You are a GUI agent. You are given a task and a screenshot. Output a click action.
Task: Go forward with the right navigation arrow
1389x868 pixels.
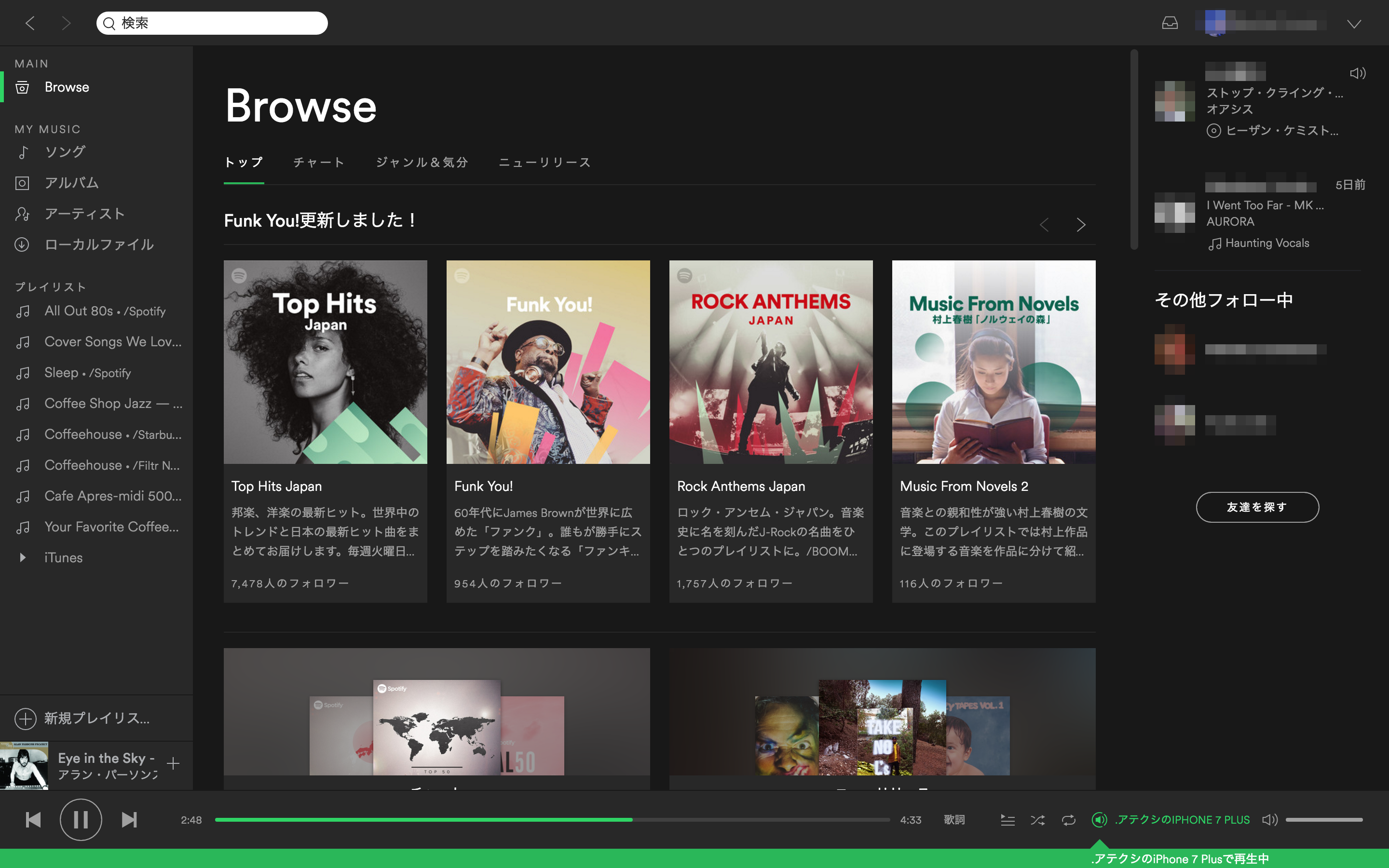tap(66, 23)
